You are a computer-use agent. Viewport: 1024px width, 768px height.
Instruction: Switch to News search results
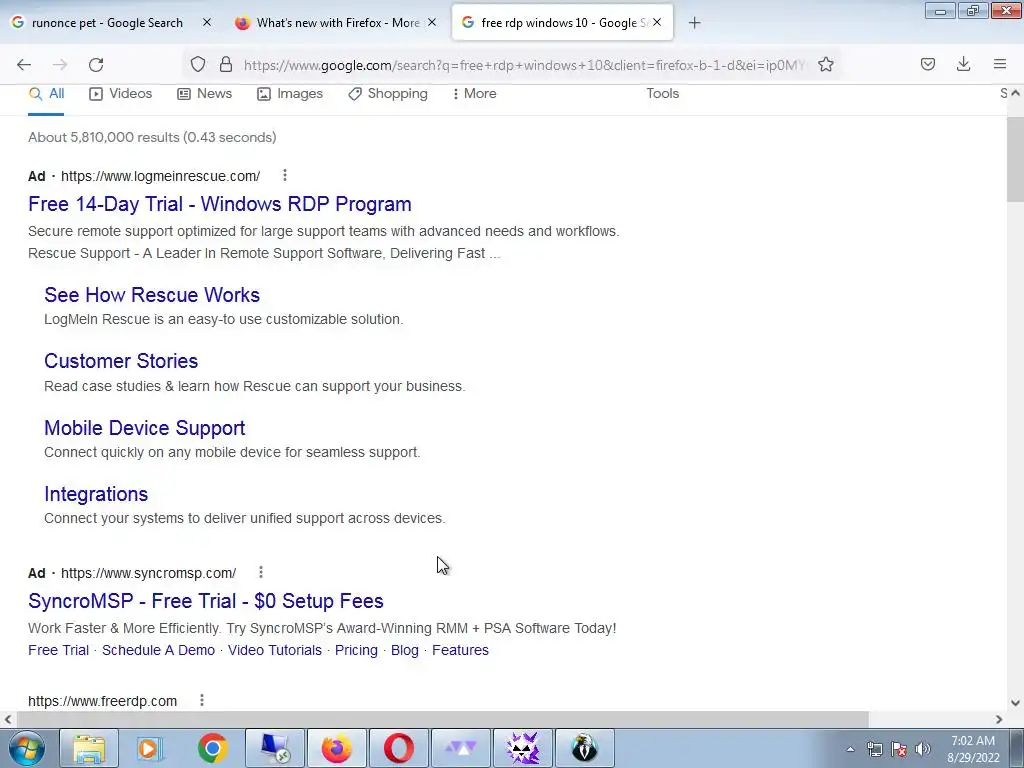pos(205,93)
